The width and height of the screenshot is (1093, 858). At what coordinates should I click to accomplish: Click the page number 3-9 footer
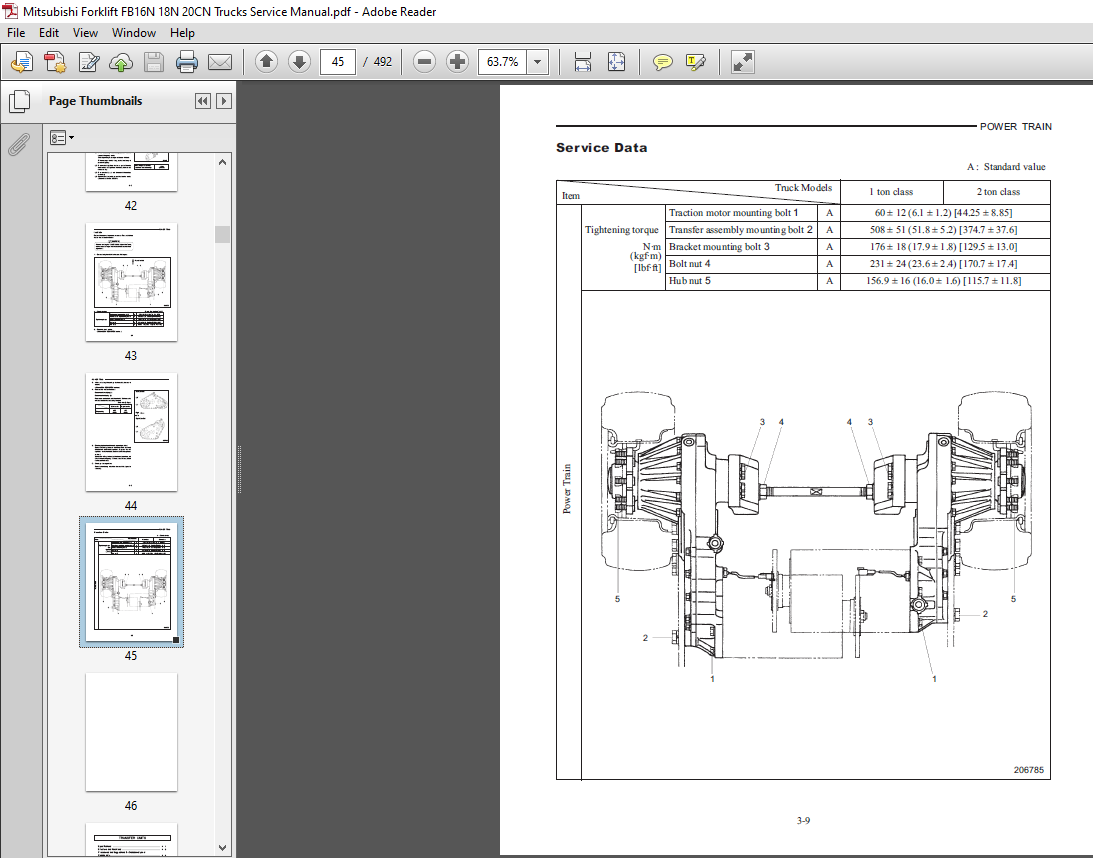(803, 821)
